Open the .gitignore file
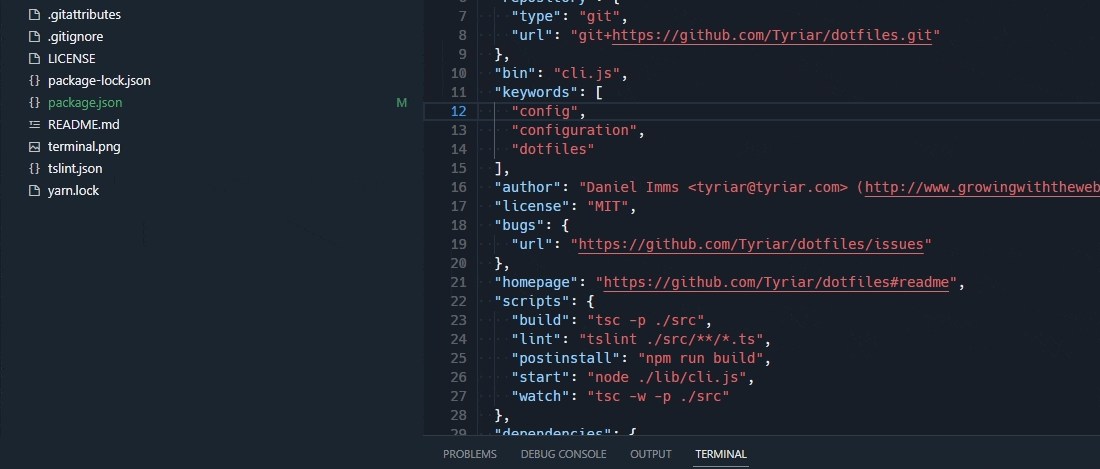The height and width of the screenshot is (469, 1100). (x=75, y=36)
